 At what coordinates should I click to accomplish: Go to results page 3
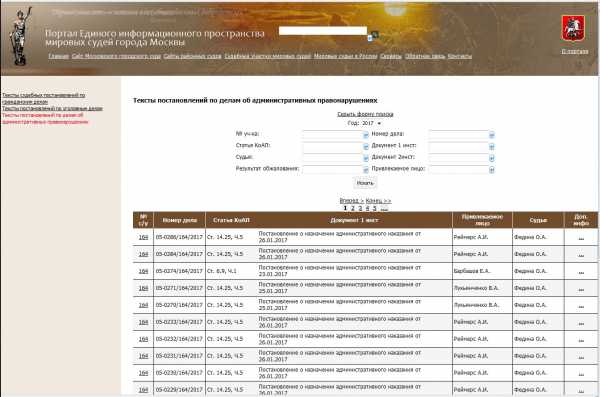tap(360, 208)
